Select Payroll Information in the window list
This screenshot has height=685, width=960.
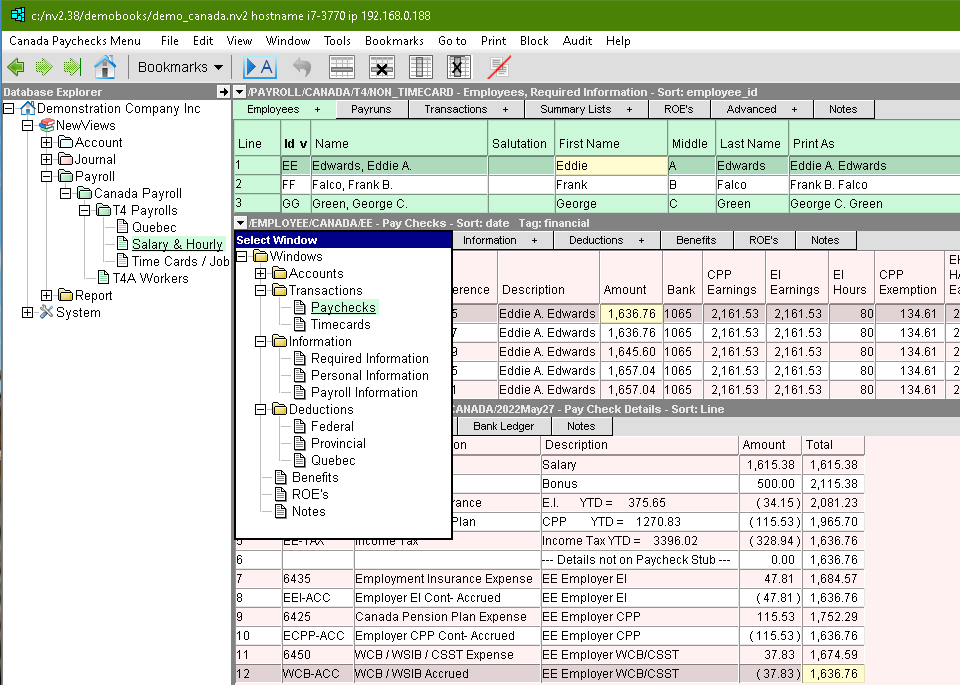(x=364, y=392)
